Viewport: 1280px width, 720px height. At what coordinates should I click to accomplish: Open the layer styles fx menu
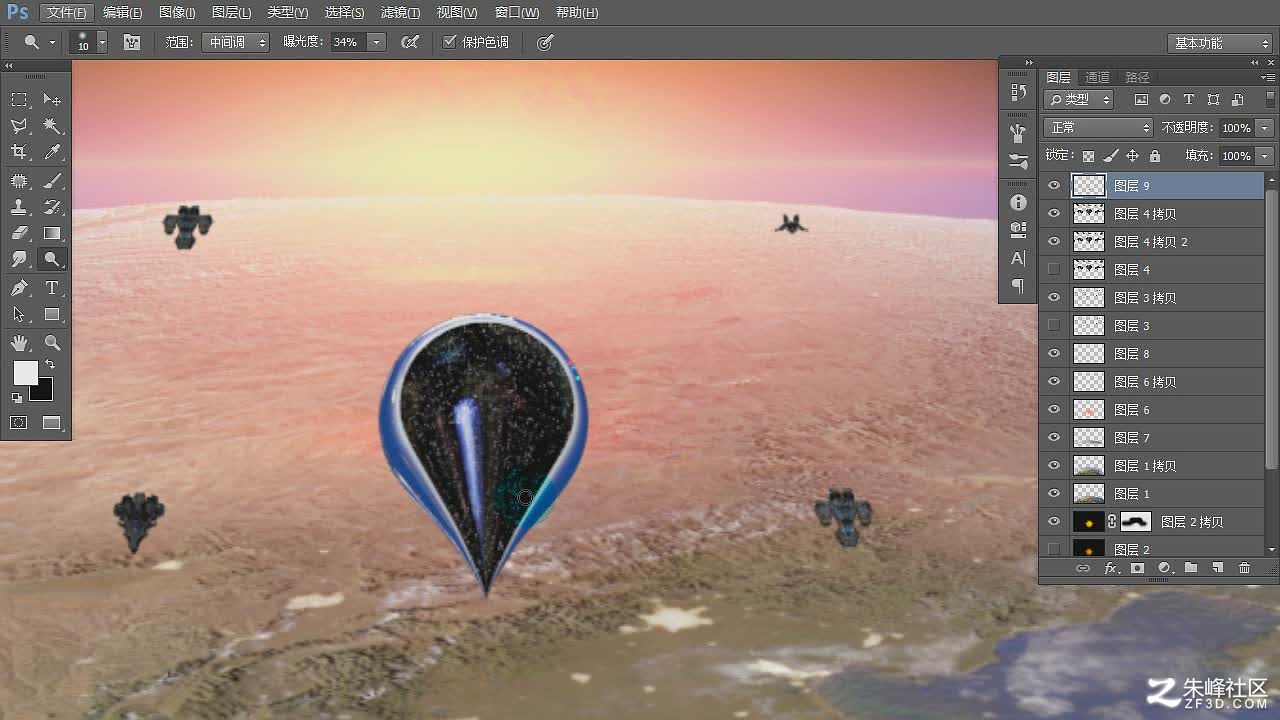(x=1110, y=568)
